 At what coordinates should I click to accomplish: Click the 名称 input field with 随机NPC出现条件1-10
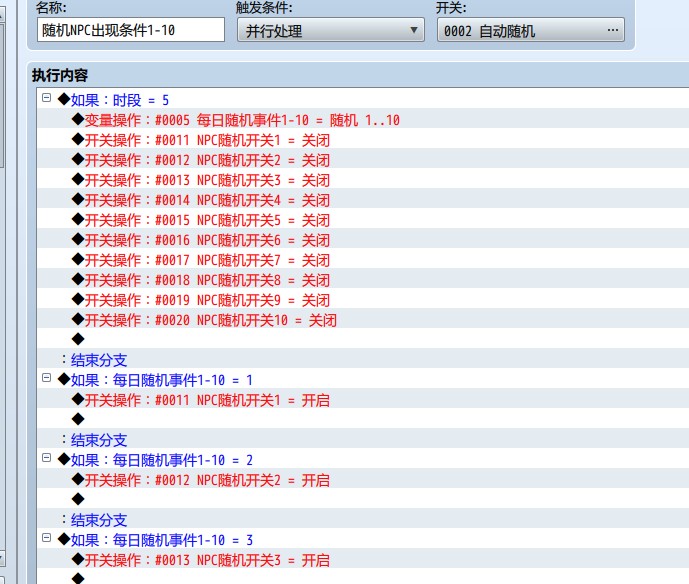(131, 30)
